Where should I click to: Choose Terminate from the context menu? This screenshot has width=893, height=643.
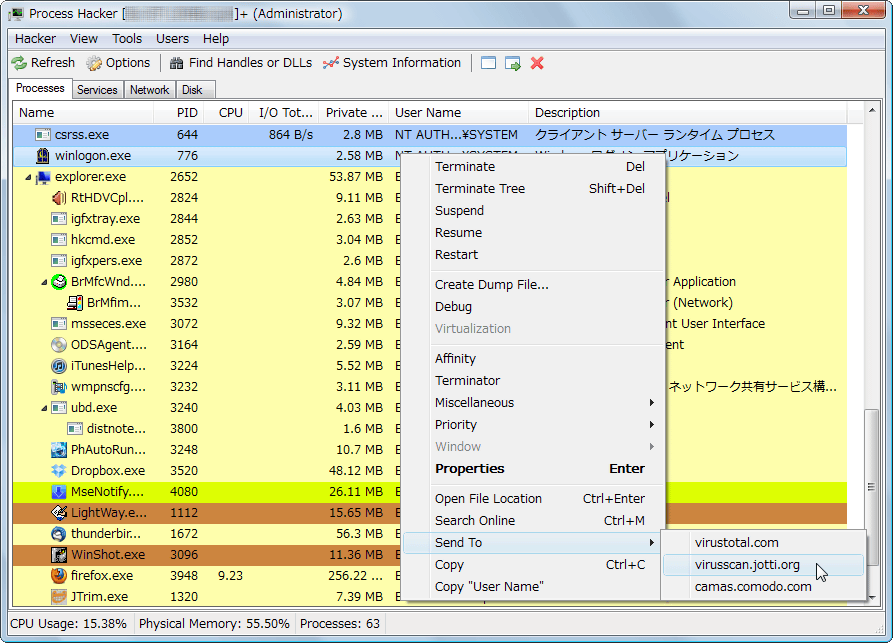(533, 167)
